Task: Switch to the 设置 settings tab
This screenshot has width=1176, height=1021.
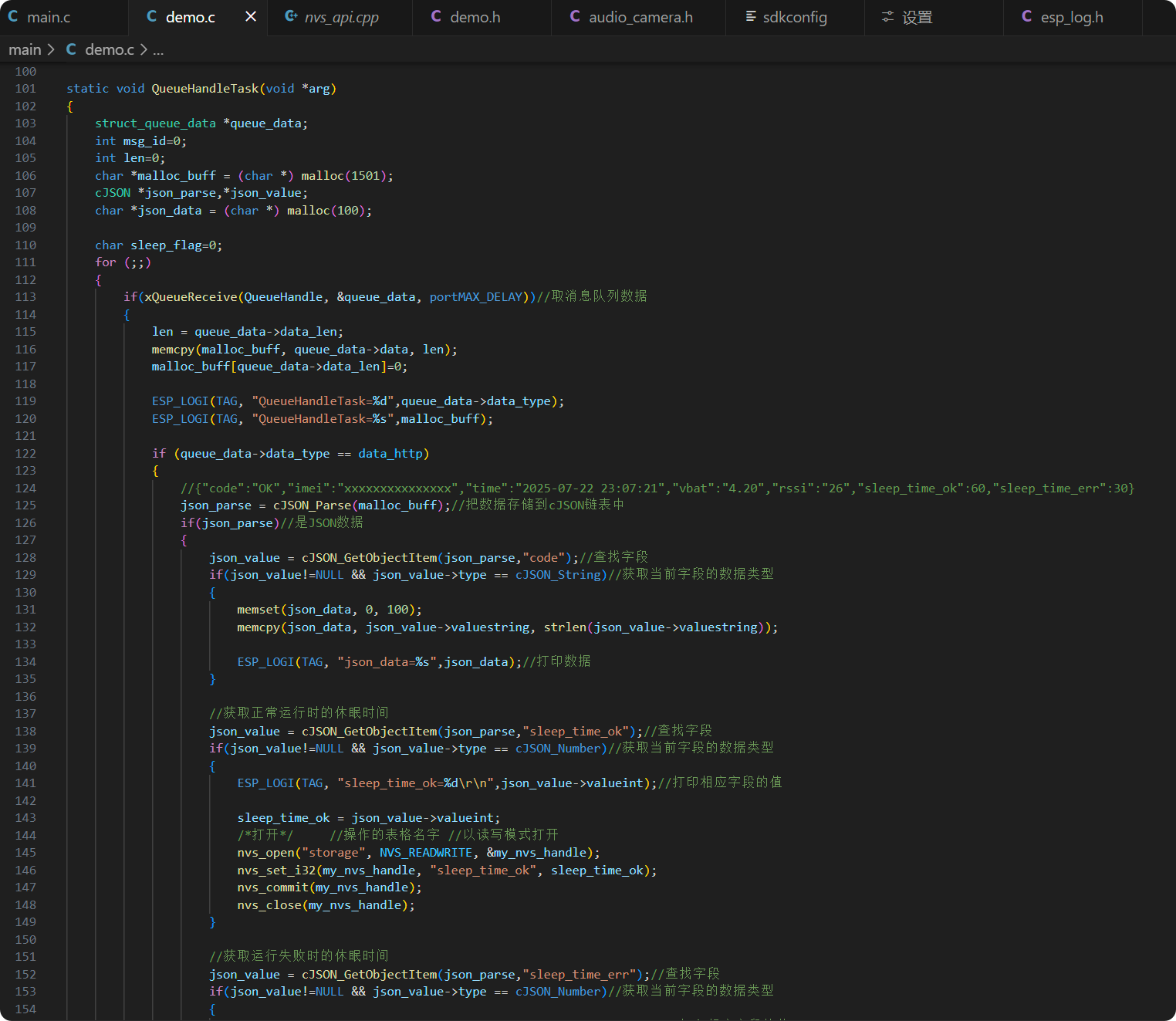Action: pyautogui.click(x=917, y=17)
